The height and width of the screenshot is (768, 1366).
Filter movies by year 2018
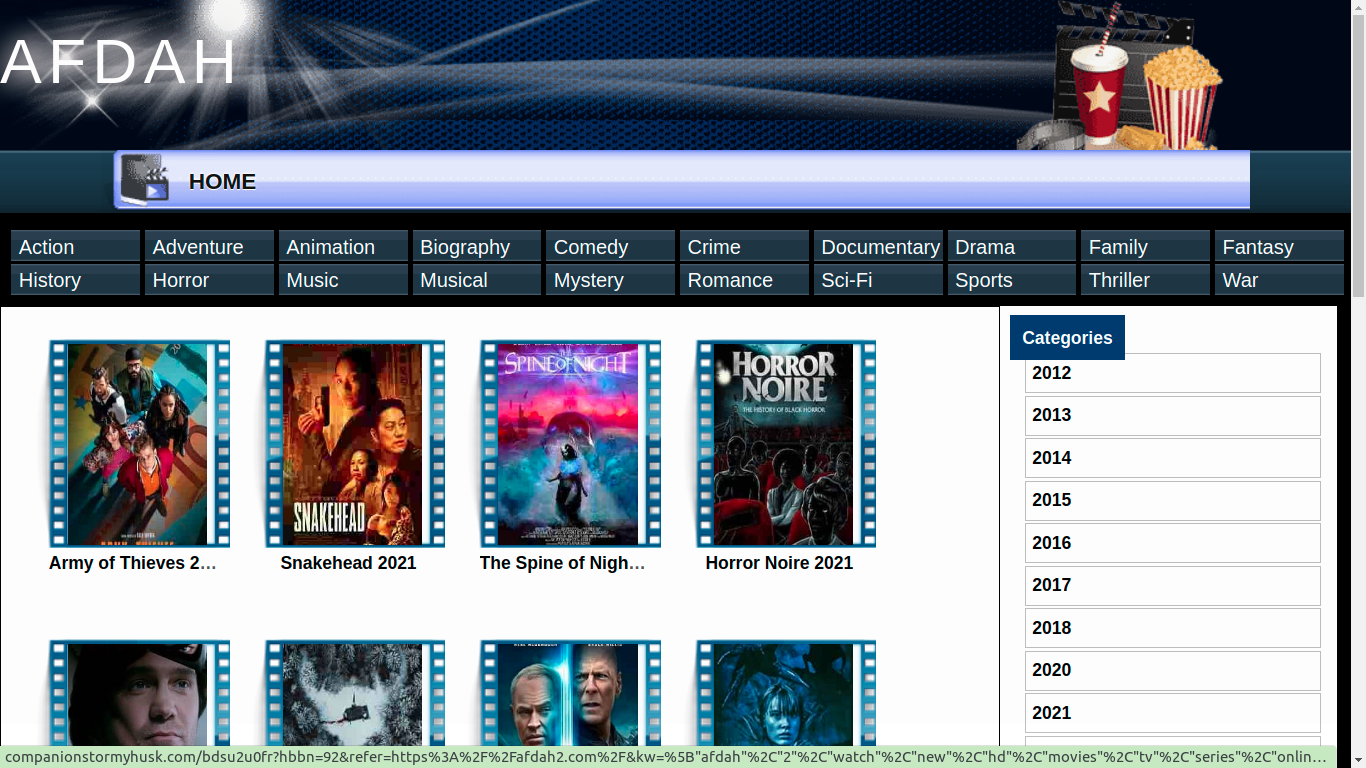point(1172,628)
